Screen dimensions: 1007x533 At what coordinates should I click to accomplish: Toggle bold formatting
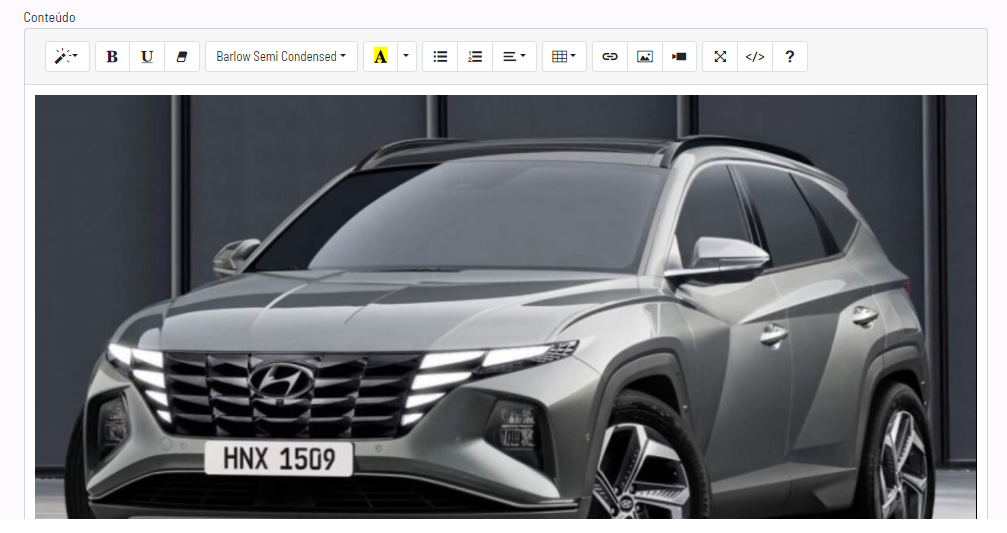click(112, 57)
